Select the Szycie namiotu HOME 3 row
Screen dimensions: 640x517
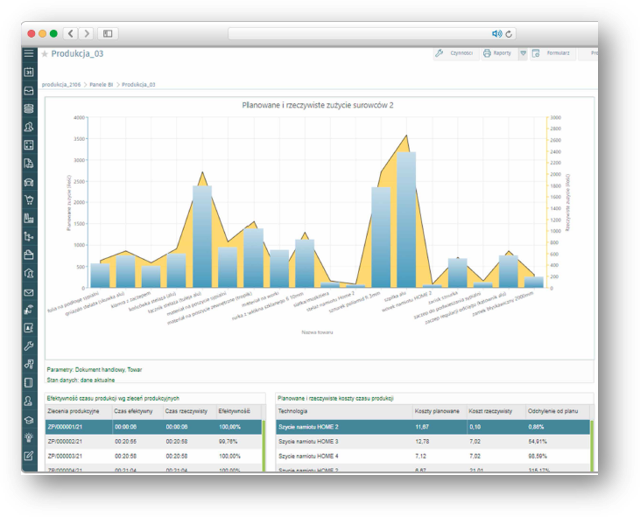433,442
